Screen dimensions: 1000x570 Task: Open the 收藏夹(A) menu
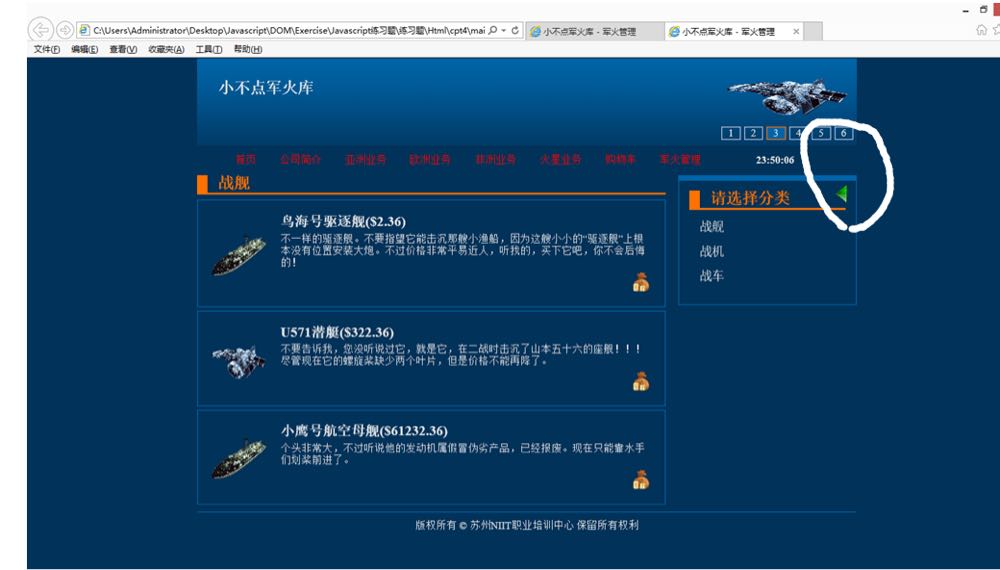(x=166, y=49)
